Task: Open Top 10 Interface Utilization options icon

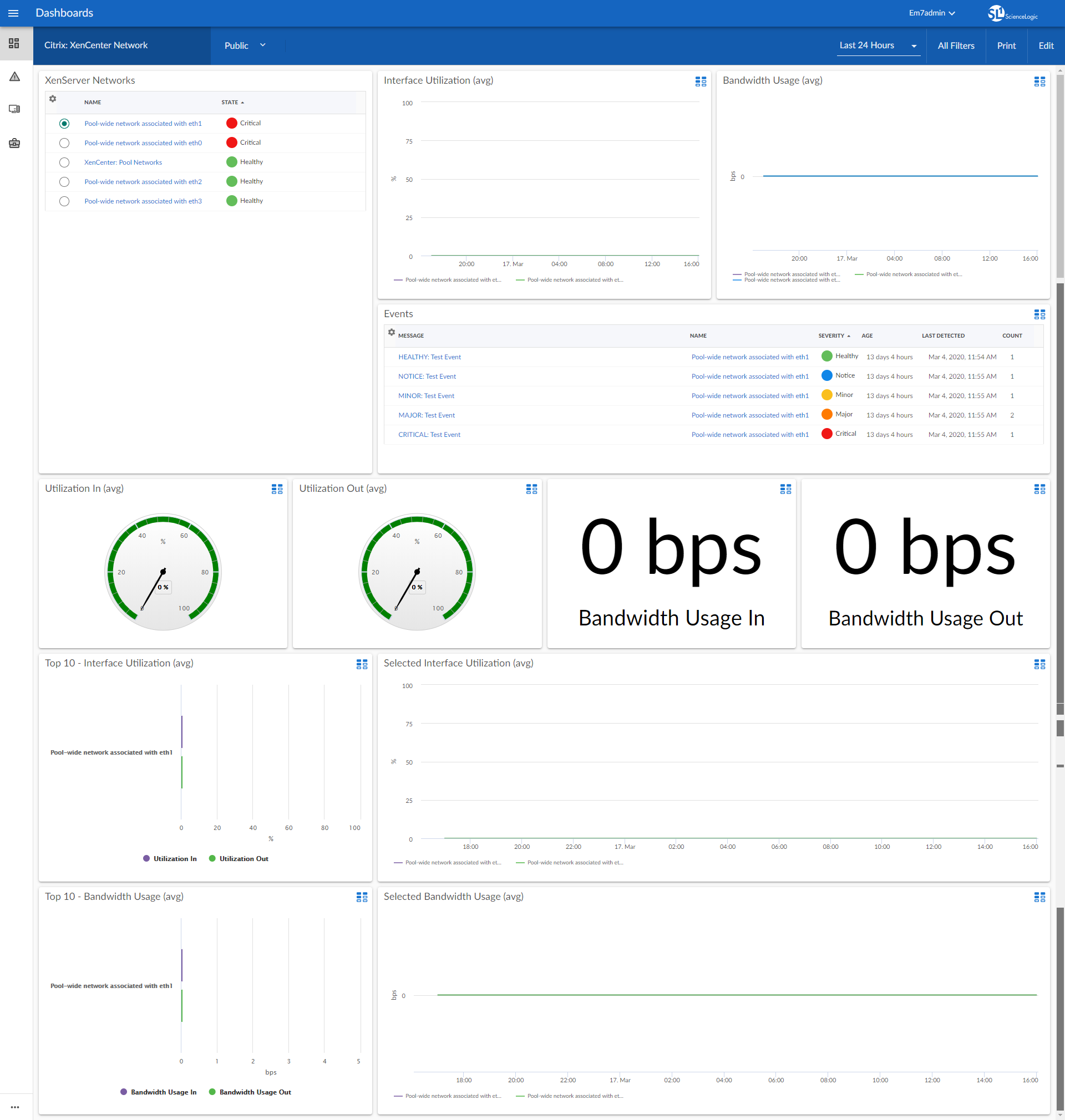Action: click(x=362, y=664)
